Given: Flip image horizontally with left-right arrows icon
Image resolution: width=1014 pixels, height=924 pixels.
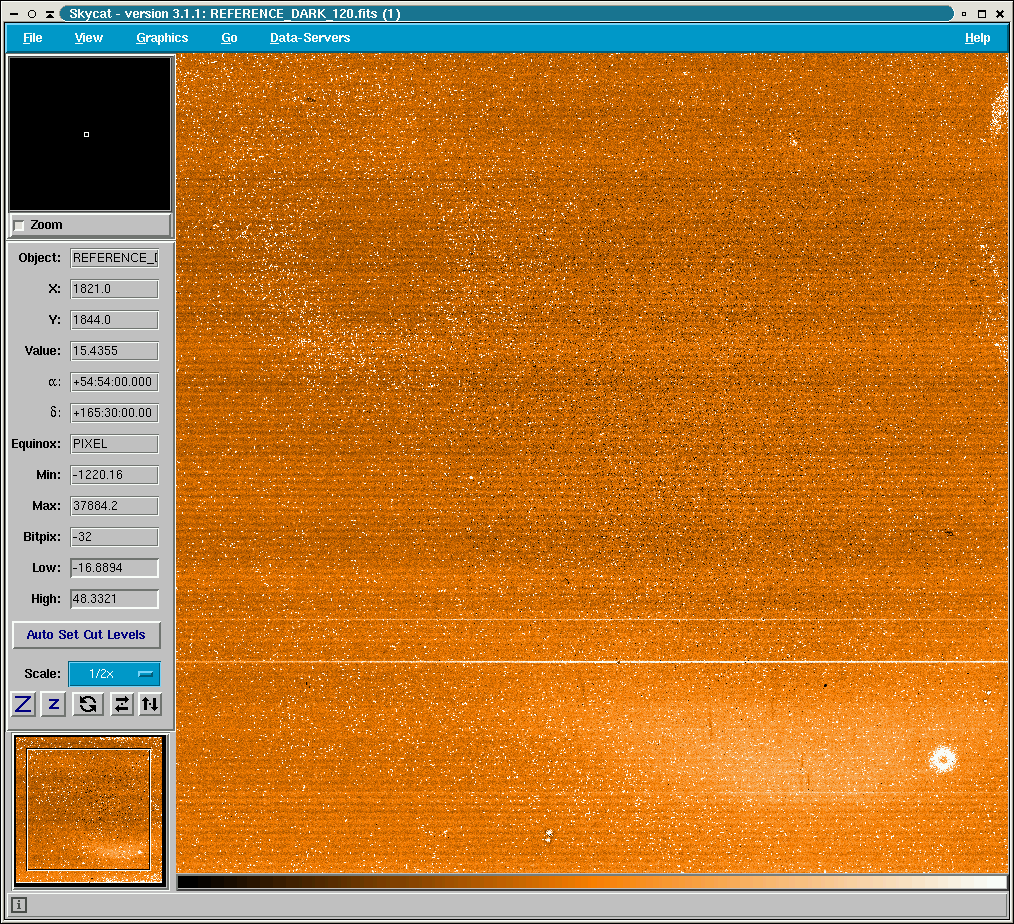Looking at the screenshot, I should click(121, 704).
